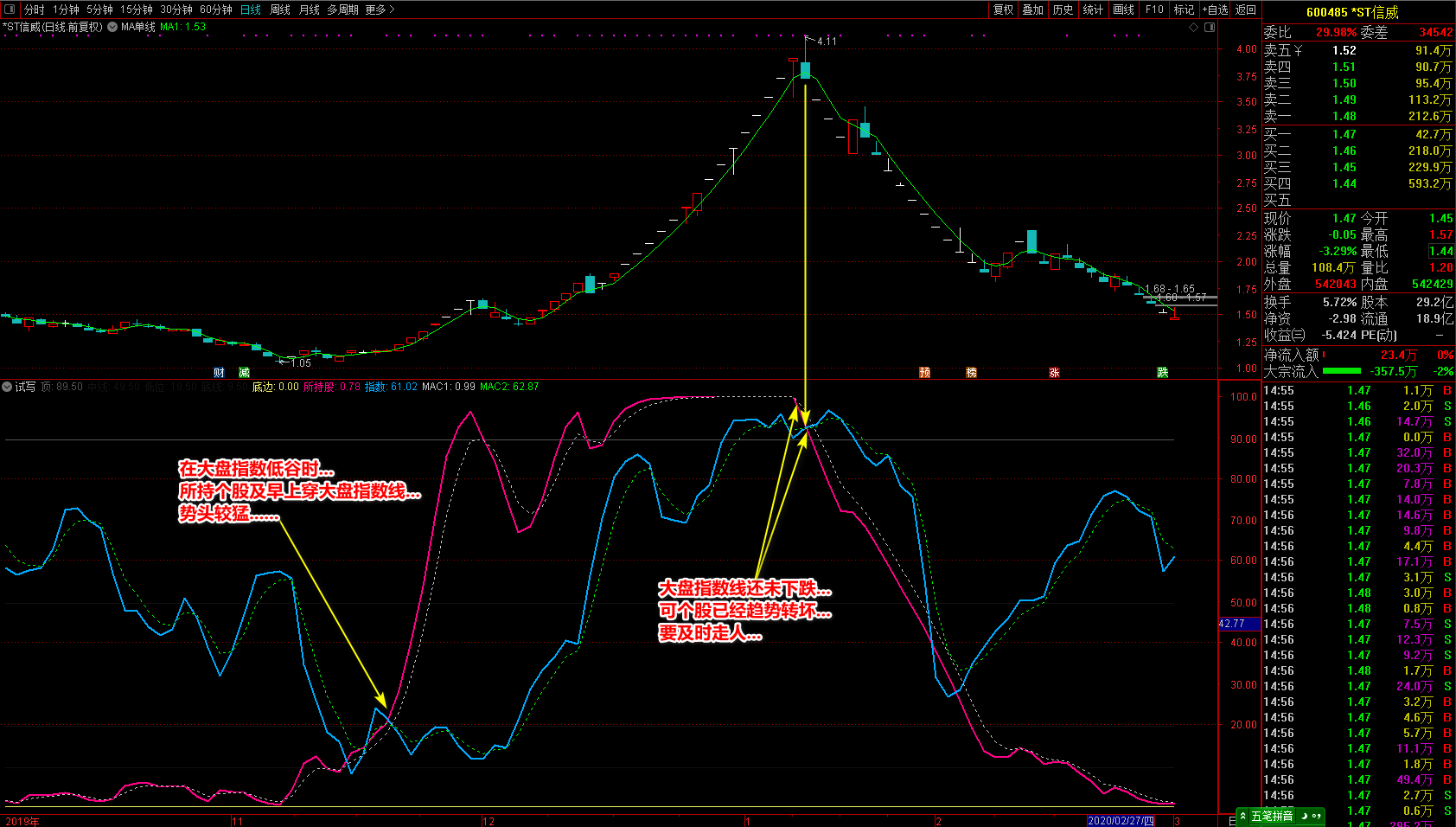Click the 大宗流入 green bar
1456x827 pixels.
tap(1342, 371)
